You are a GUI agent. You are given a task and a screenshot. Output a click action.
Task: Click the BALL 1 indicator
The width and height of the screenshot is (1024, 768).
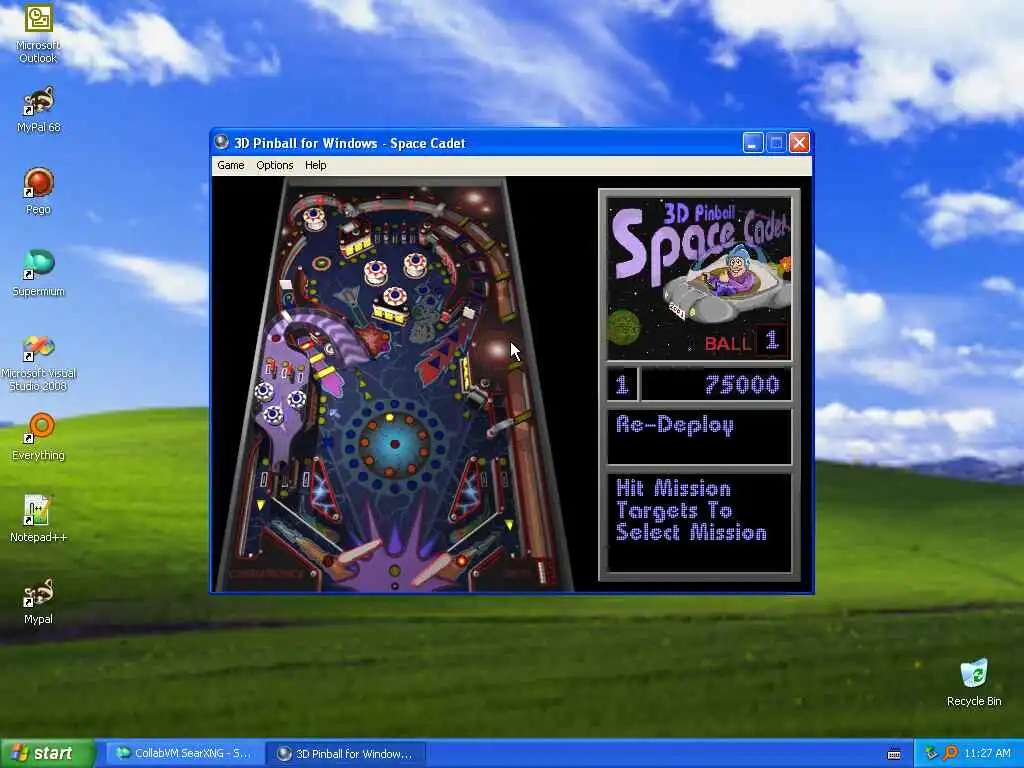(746, 341)
